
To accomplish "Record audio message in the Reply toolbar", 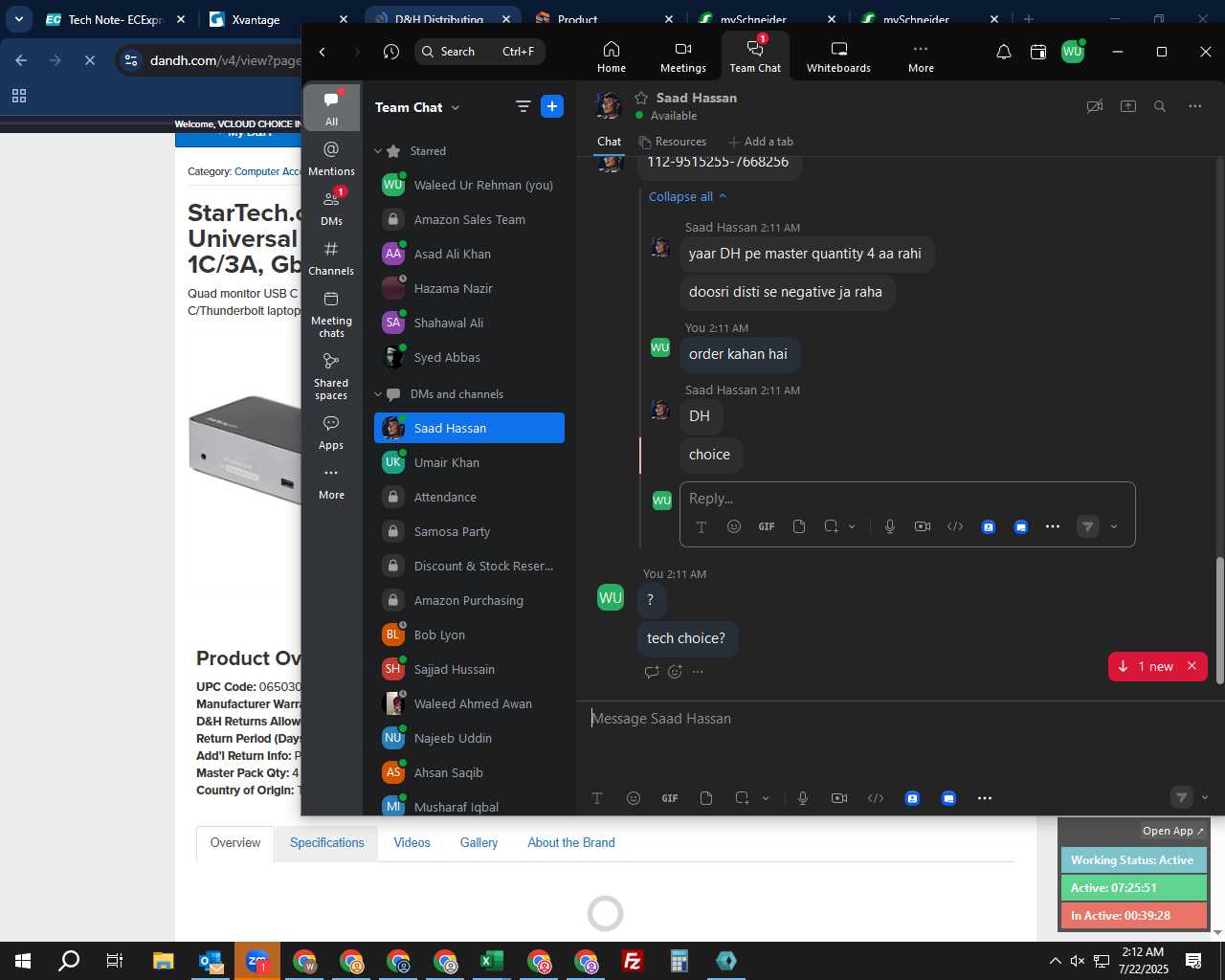I will 890,526.
